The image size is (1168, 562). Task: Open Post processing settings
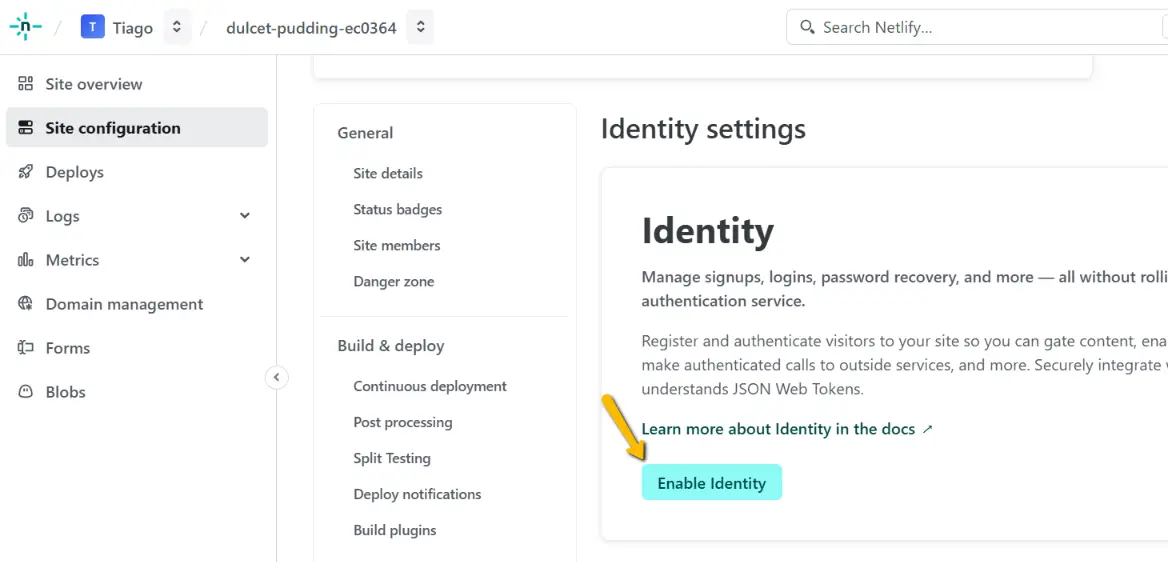point(403,422)
